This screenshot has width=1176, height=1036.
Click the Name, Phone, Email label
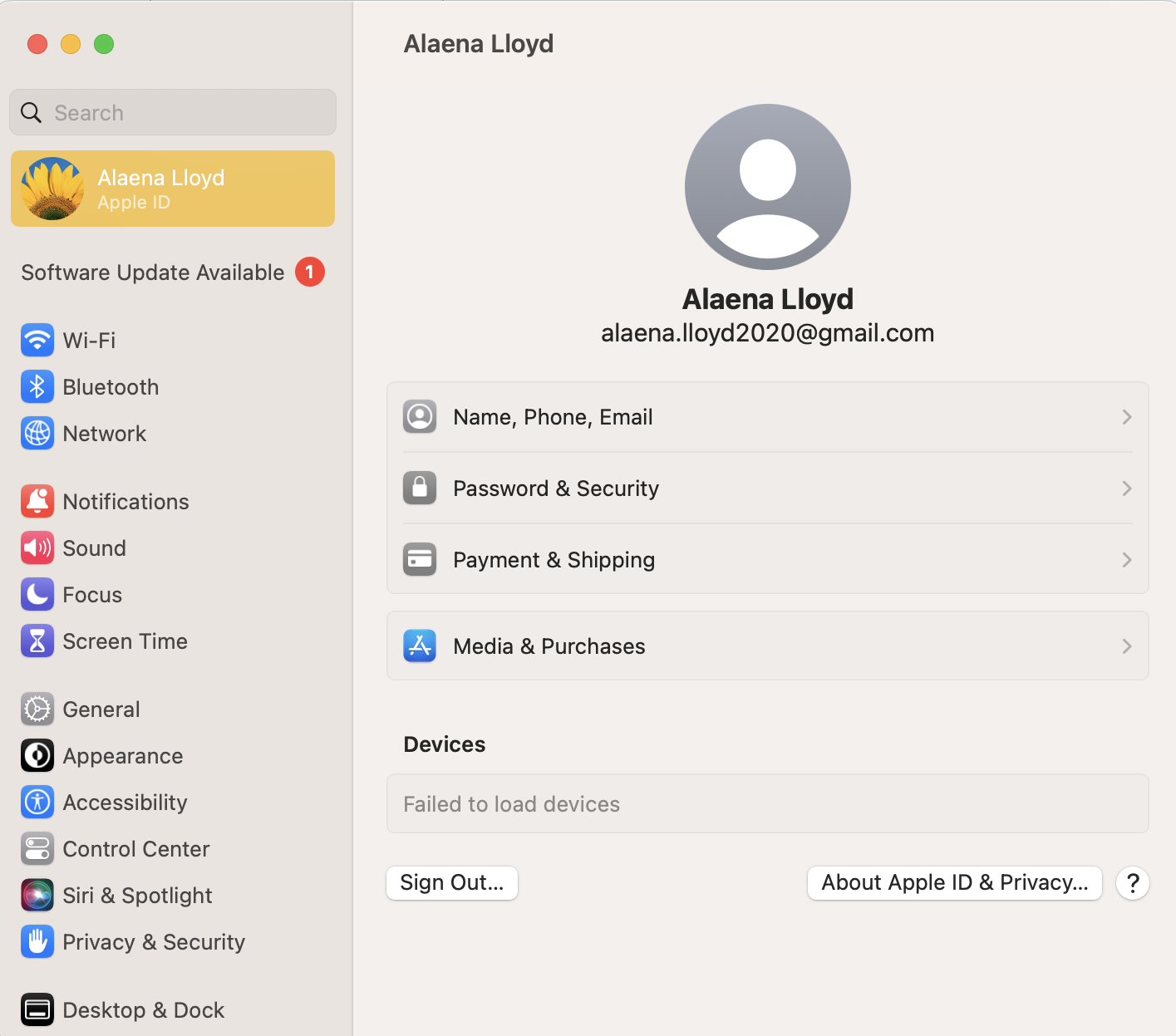click(x=553, y=417)
